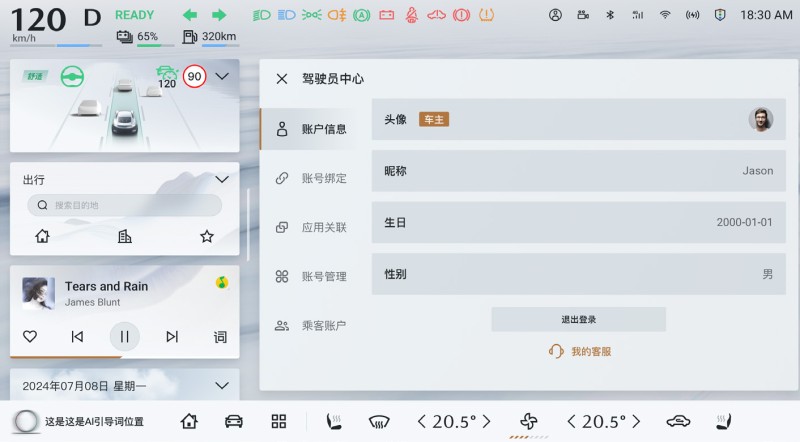Toggle right seat heating
800x442 pixels.
point(723,421)
